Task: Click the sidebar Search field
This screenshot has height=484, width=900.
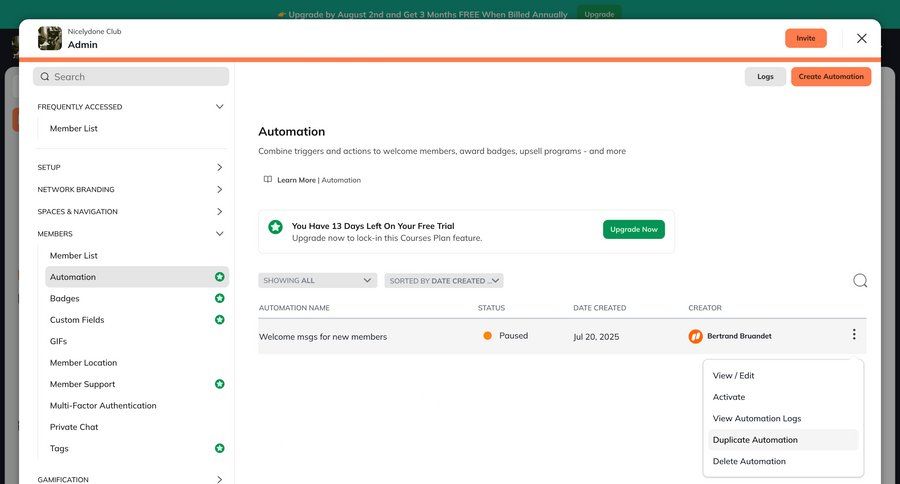Action: (131, 76)
